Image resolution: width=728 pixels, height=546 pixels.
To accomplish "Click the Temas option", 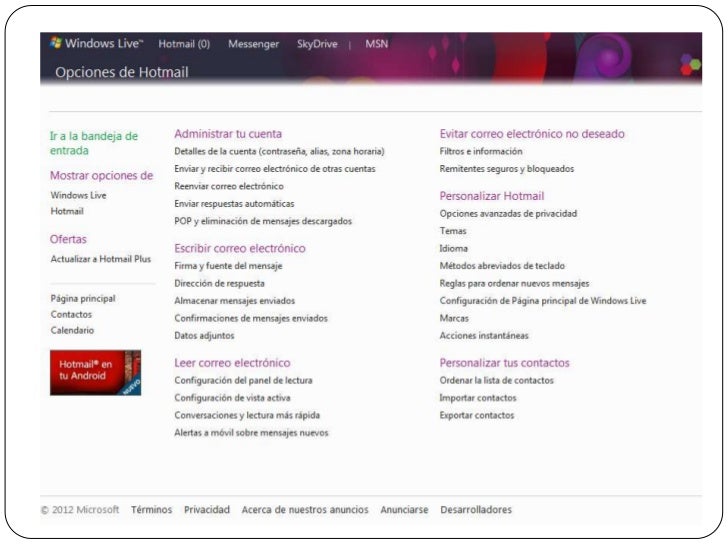I will 453,231.
